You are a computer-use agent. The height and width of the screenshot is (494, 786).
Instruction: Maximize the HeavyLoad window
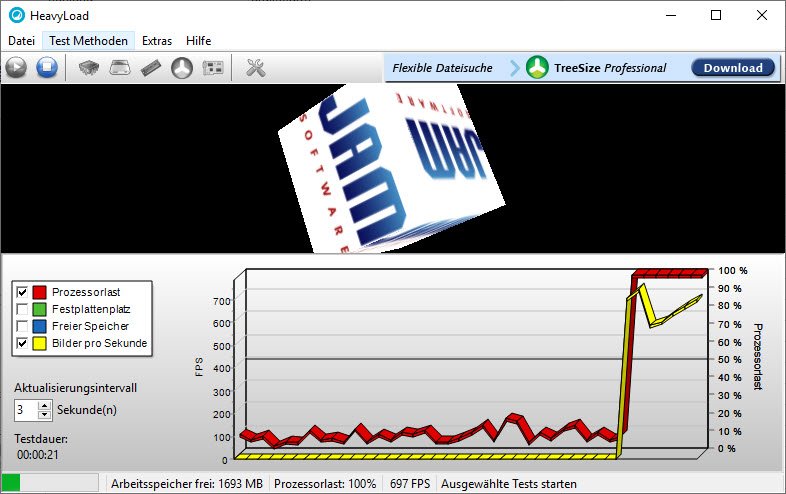tap(716, 15)
